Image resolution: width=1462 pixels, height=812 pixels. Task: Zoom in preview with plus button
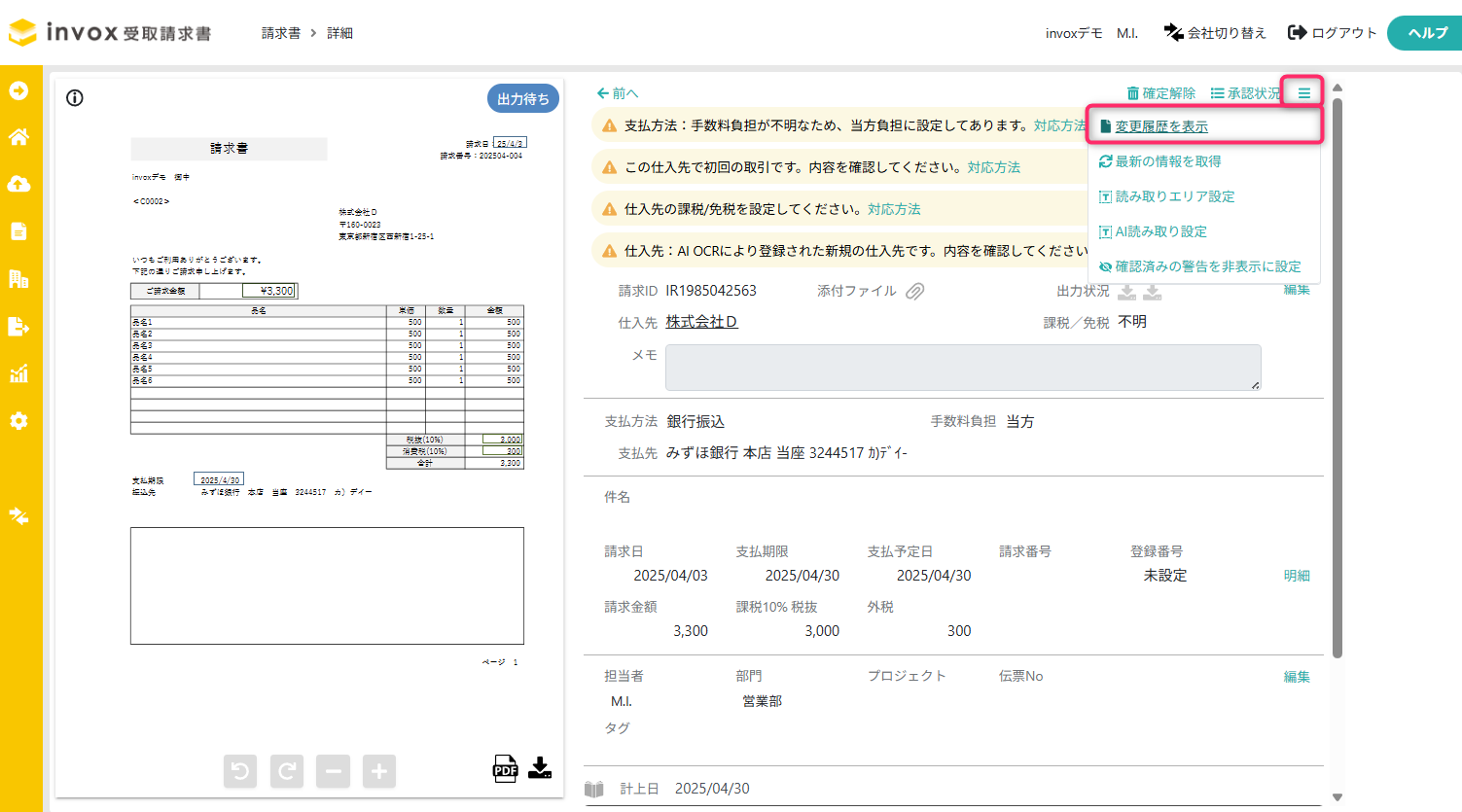[x=379, y=771]
